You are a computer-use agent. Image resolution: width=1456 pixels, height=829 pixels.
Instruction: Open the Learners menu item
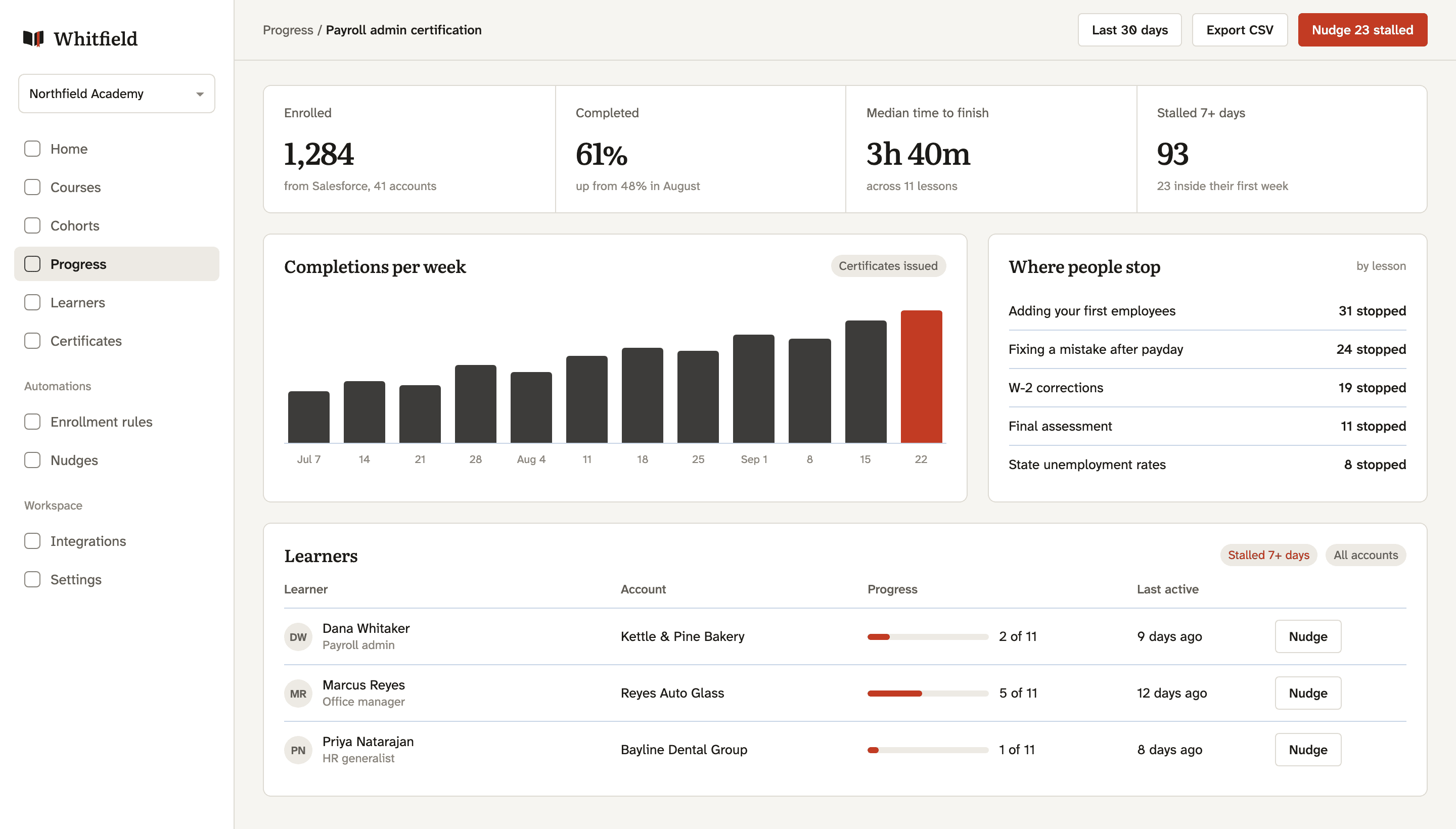(x=117, y=302)
